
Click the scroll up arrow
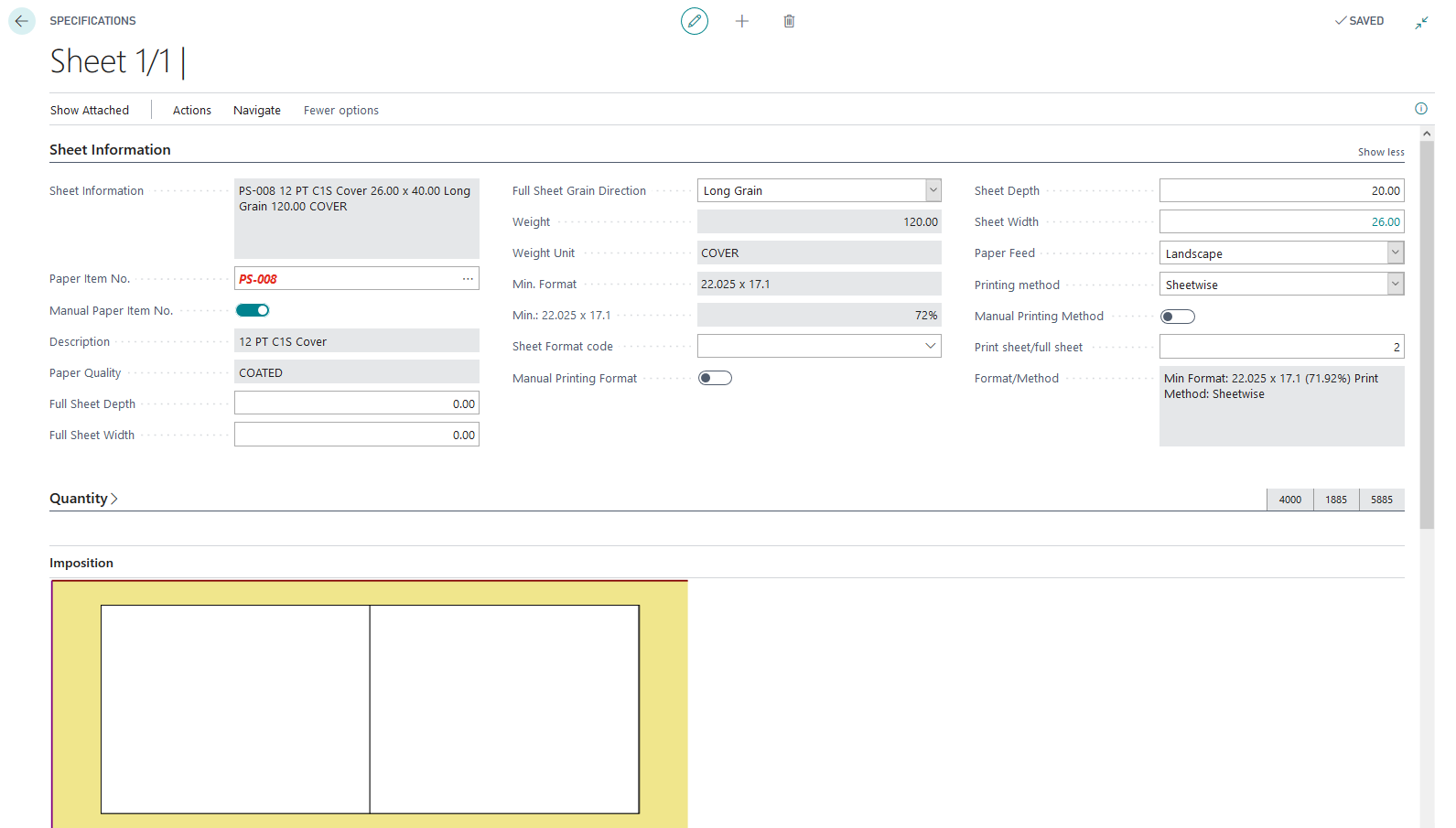pyautogui.click(x=1427, y=134)
